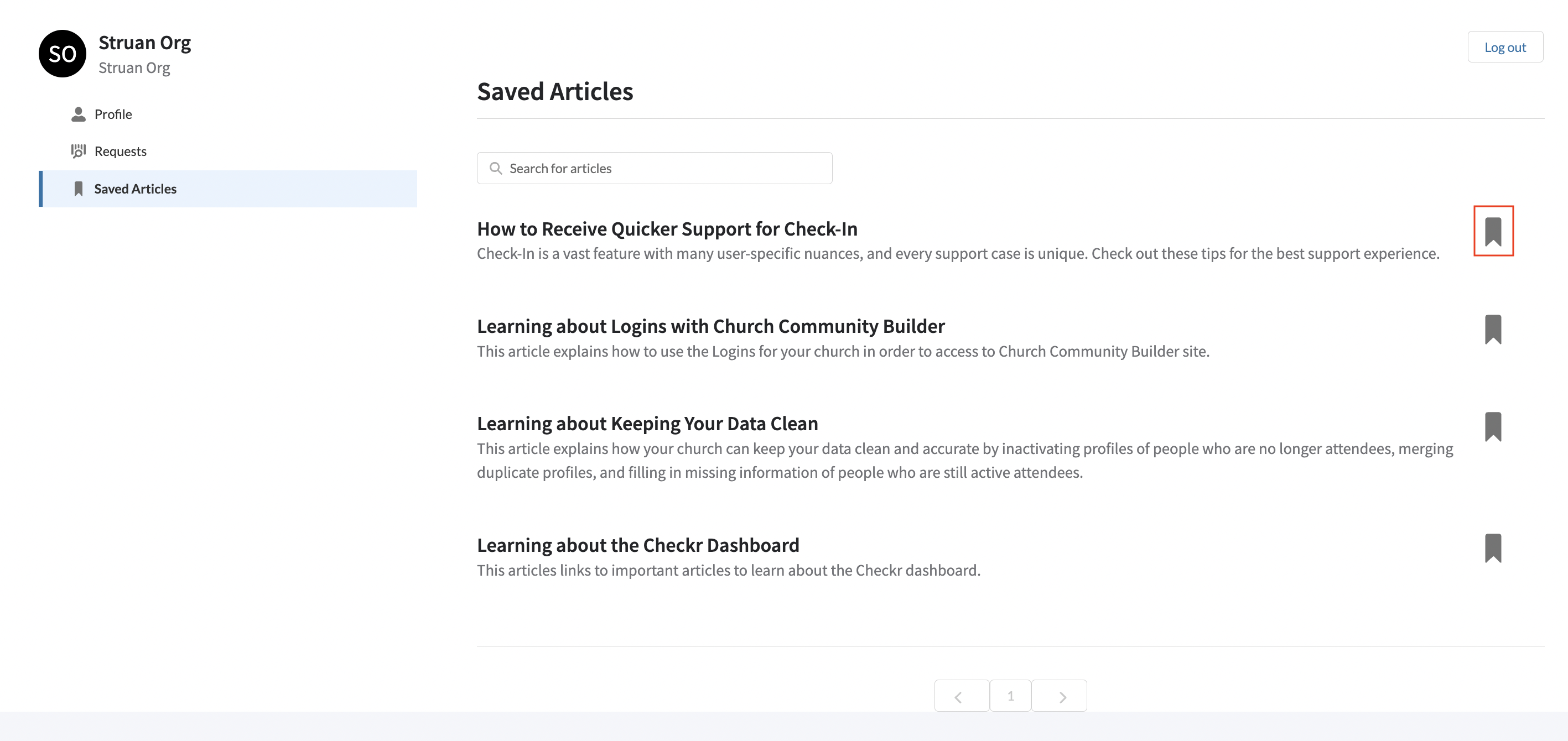Unsave the Logins article via its bookmark
The height and width of the screenshot is (741, 1568).
1494,328
